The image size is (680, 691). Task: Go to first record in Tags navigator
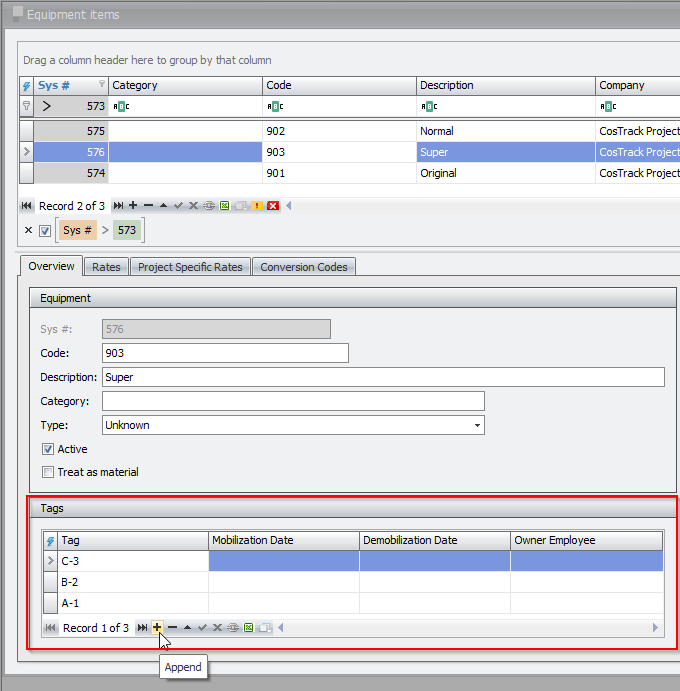51,628
